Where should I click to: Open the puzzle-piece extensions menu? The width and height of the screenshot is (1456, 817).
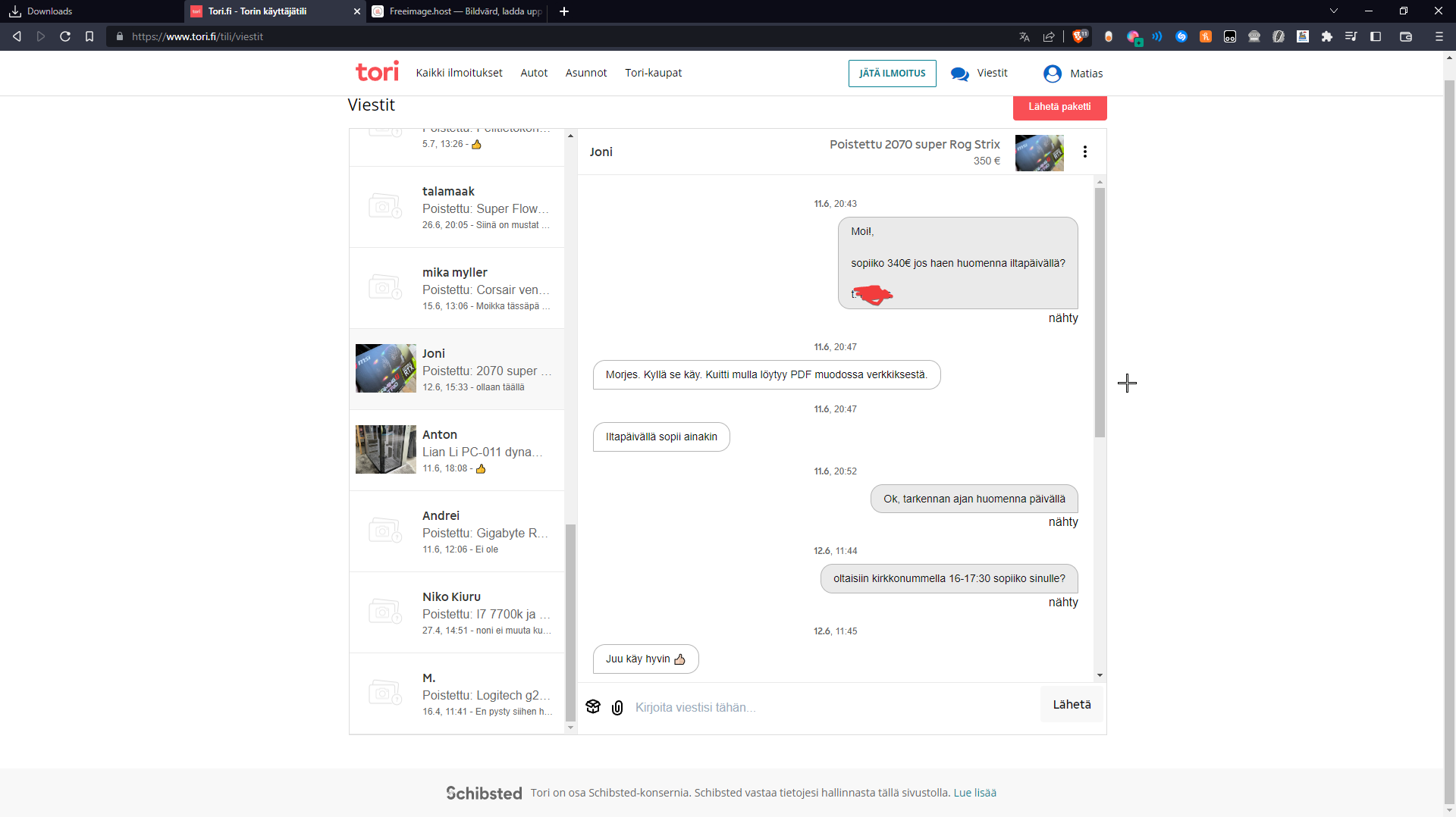click(1327, 36)
